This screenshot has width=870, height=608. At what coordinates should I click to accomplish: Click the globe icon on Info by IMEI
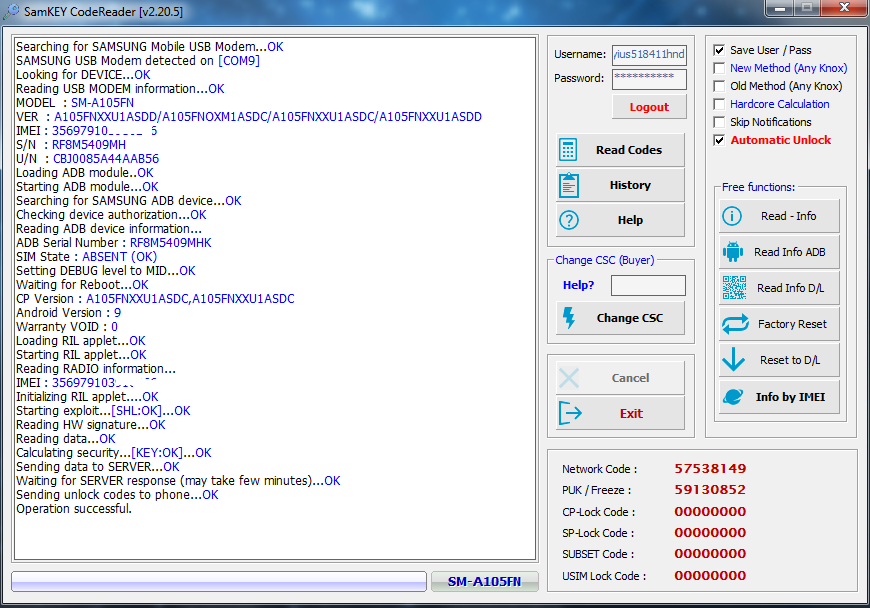pos(733,397)
